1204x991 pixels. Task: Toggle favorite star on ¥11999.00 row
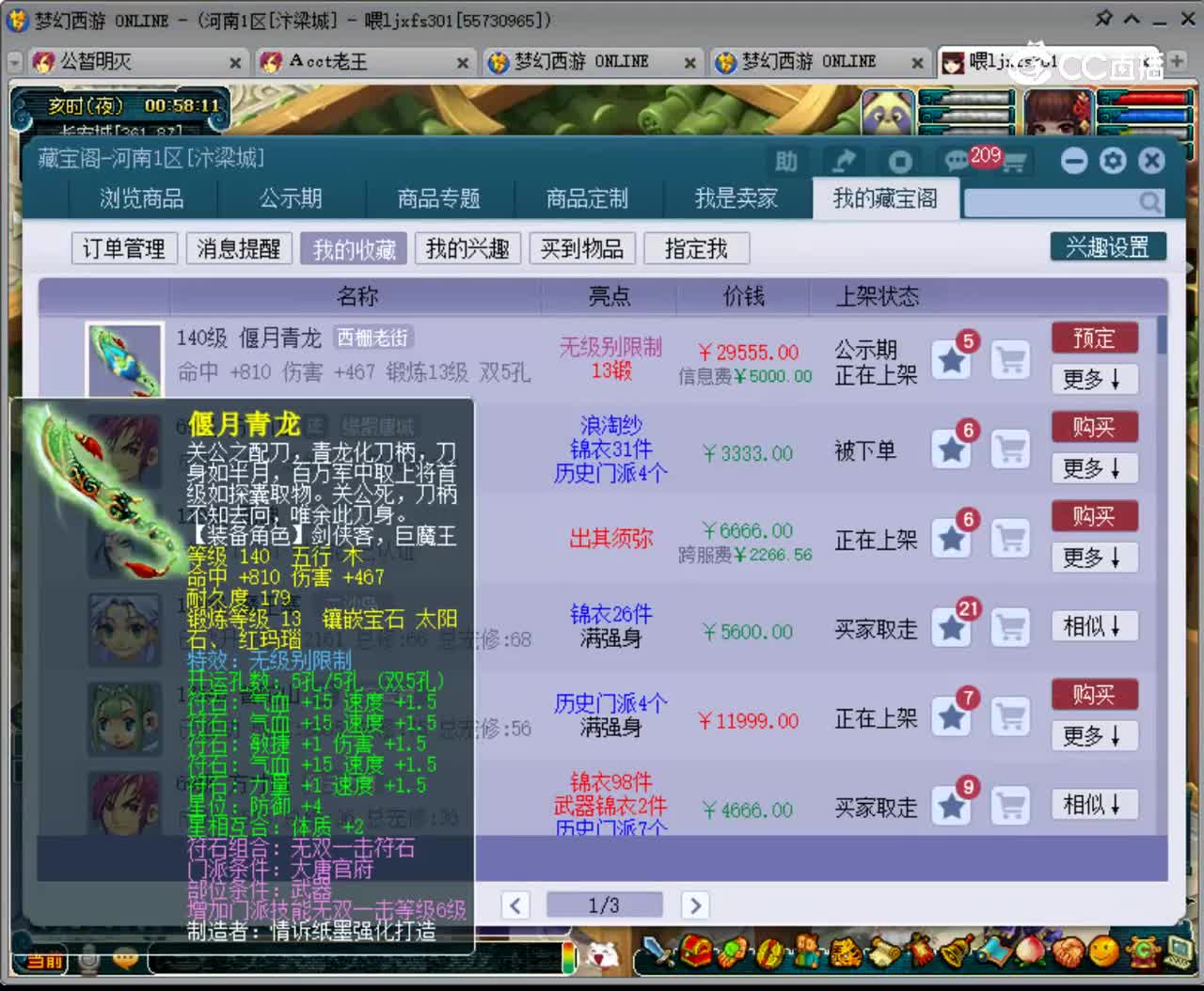(952, 718)
